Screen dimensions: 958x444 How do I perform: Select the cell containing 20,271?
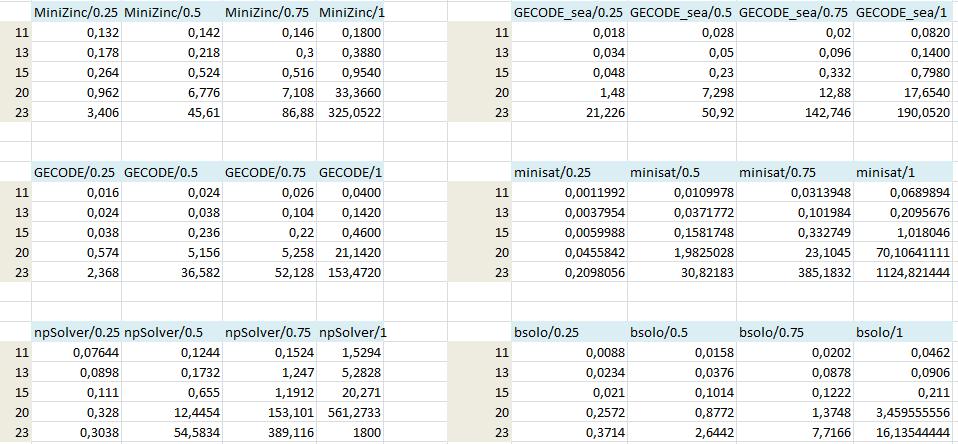[350, 393]
